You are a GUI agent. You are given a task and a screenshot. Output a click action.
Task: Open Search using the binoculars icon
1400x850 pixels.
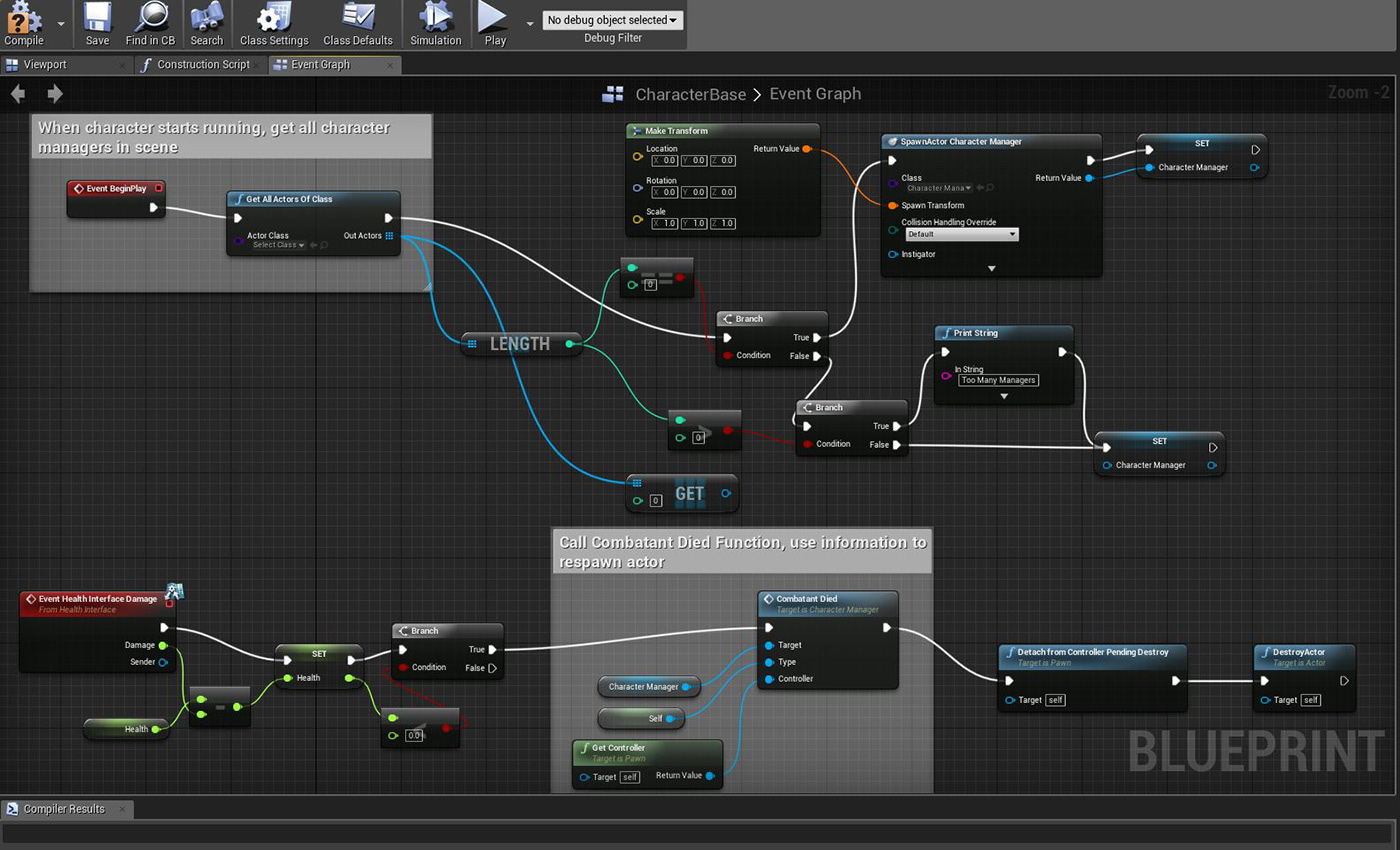[x=206, y=19]
